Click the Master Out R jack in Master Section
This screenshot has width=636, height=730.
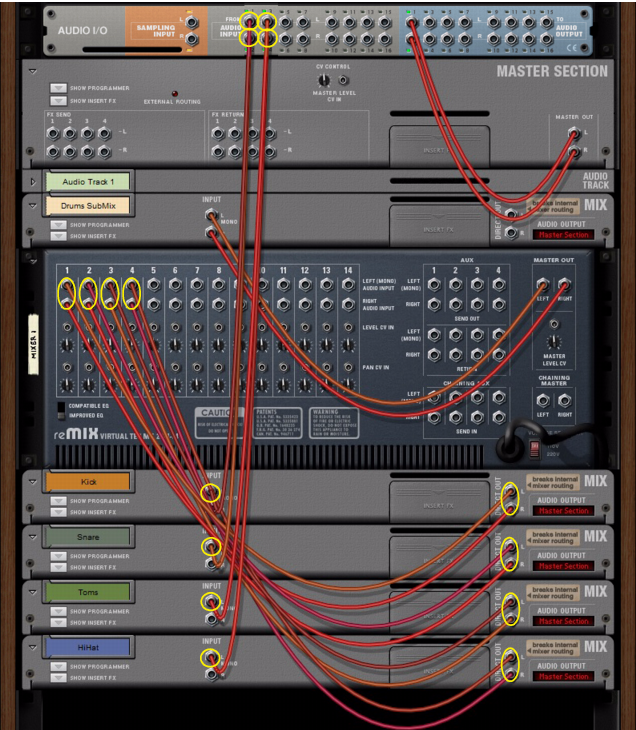point(574,151)
